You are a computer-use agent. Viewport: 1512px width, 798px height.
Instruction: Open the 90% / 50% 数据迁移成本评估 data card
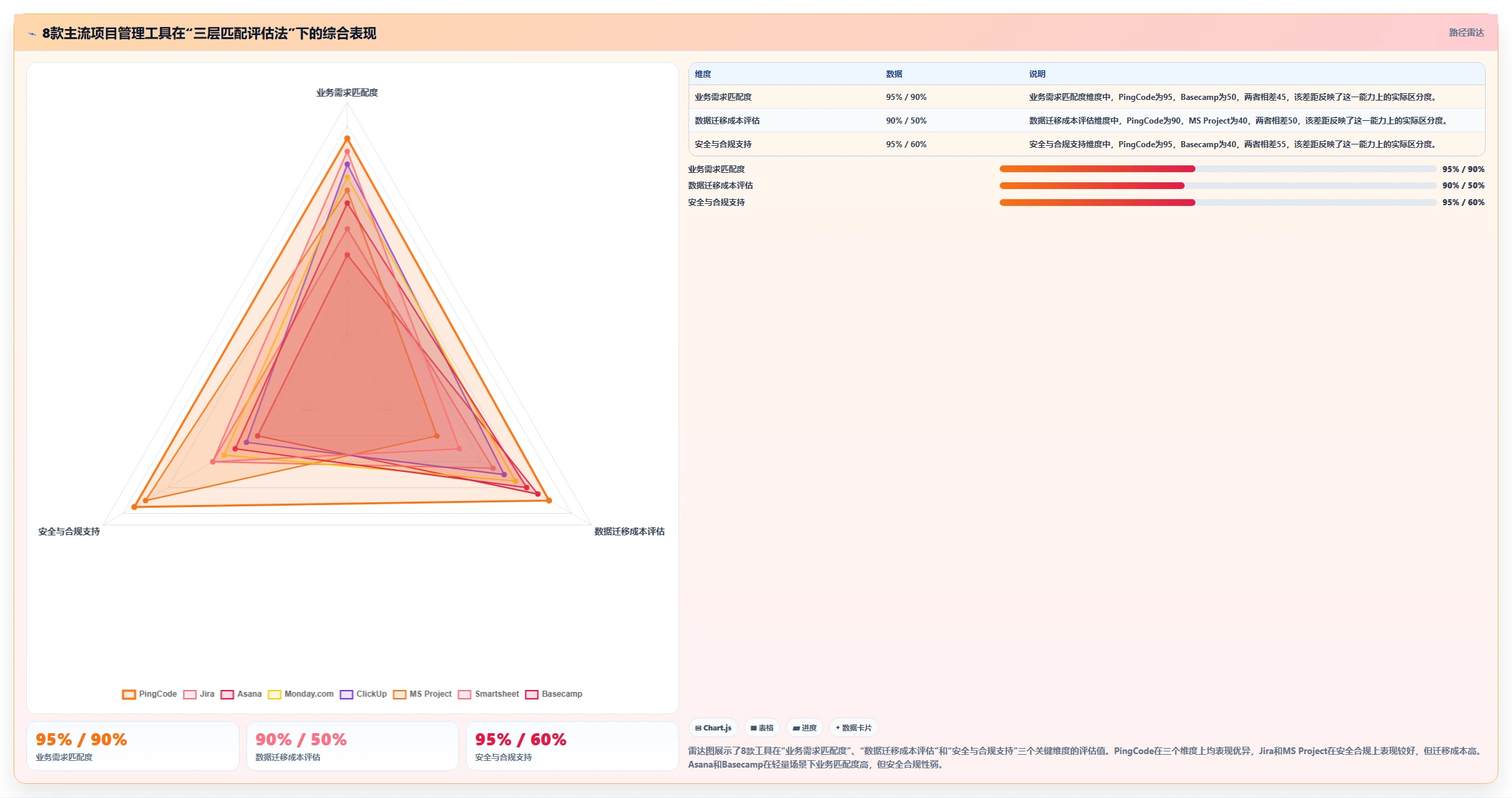pyautogui.click(x=352, y=746)
